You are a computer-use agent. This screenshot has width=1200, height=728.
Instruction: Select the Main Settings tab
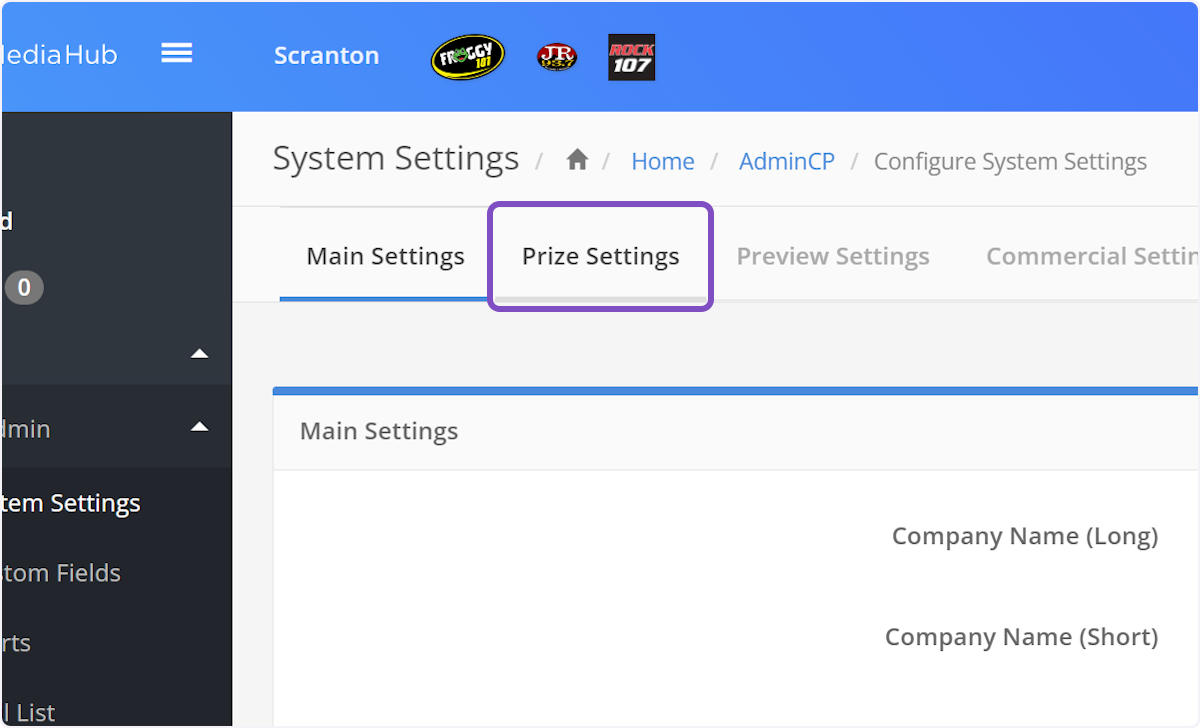pos(385,256)
